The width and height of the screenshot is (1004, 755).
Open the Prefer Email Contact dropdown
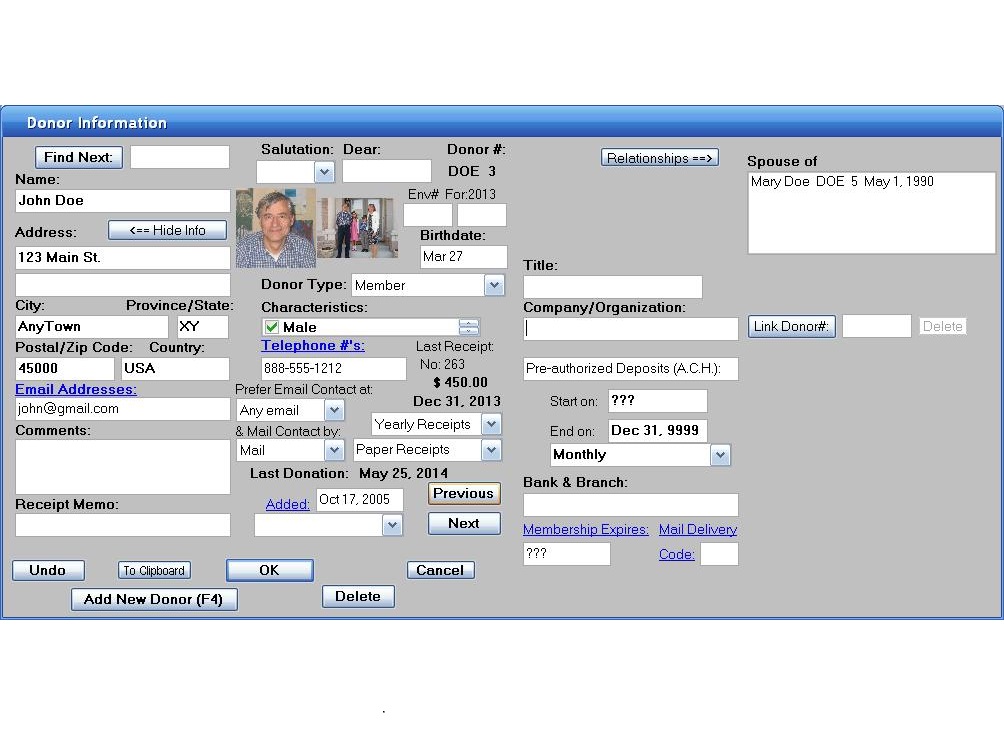[x=334, y=410]
